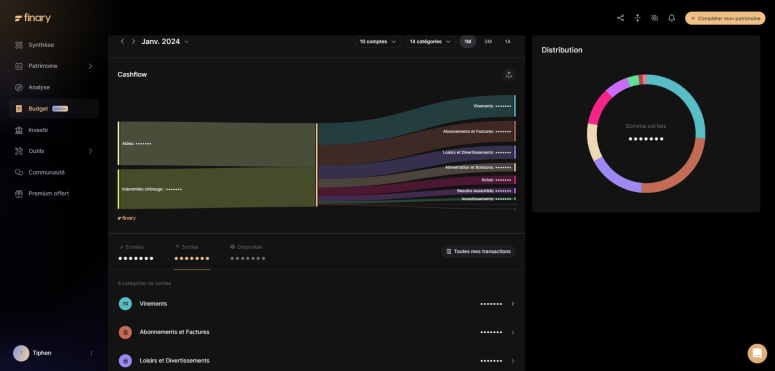Open Premium offert page
Viewport: 775px width, 371px height.
tap(48, 194)
